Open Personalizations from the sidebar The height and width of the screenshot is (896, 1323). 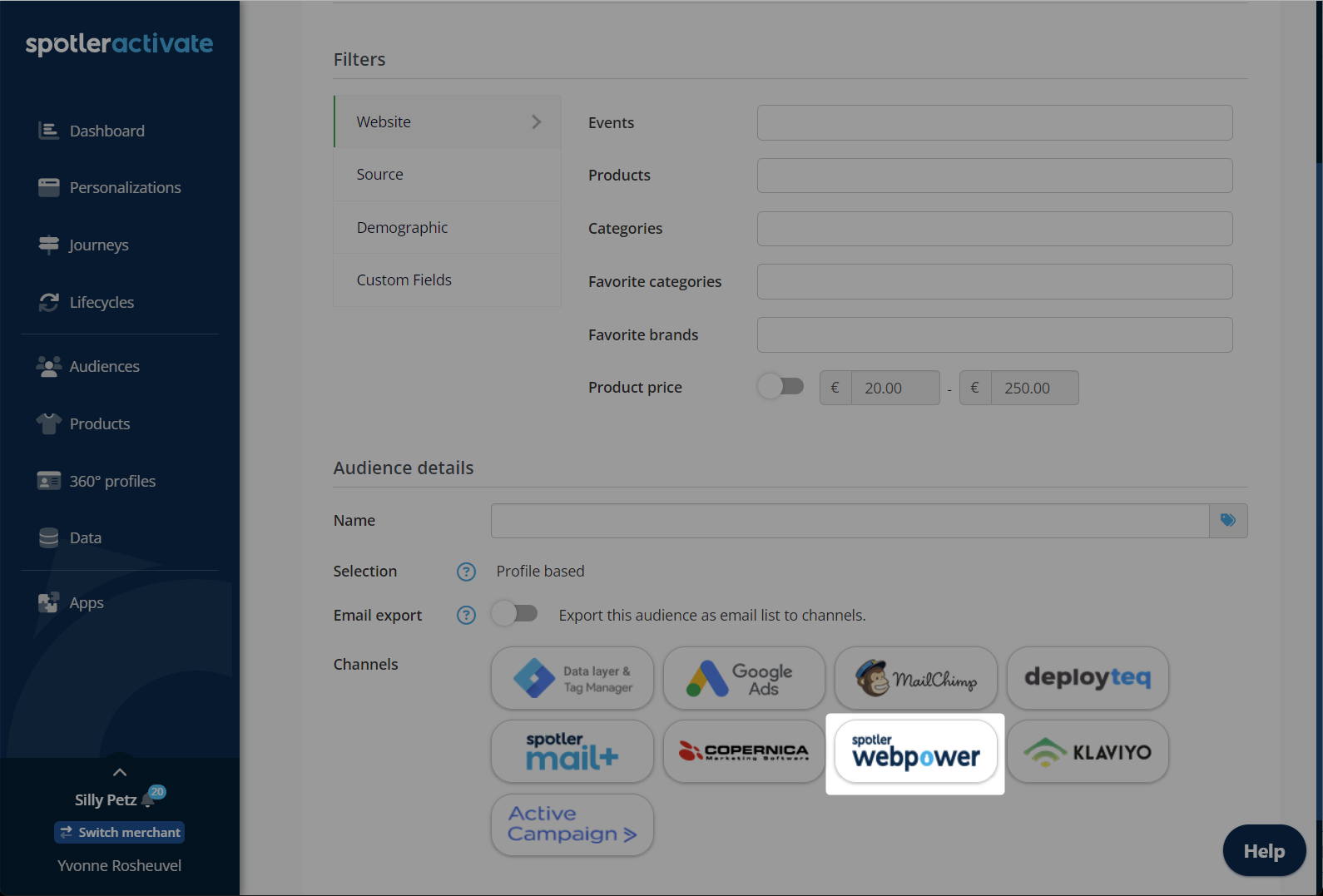point(126,188)
